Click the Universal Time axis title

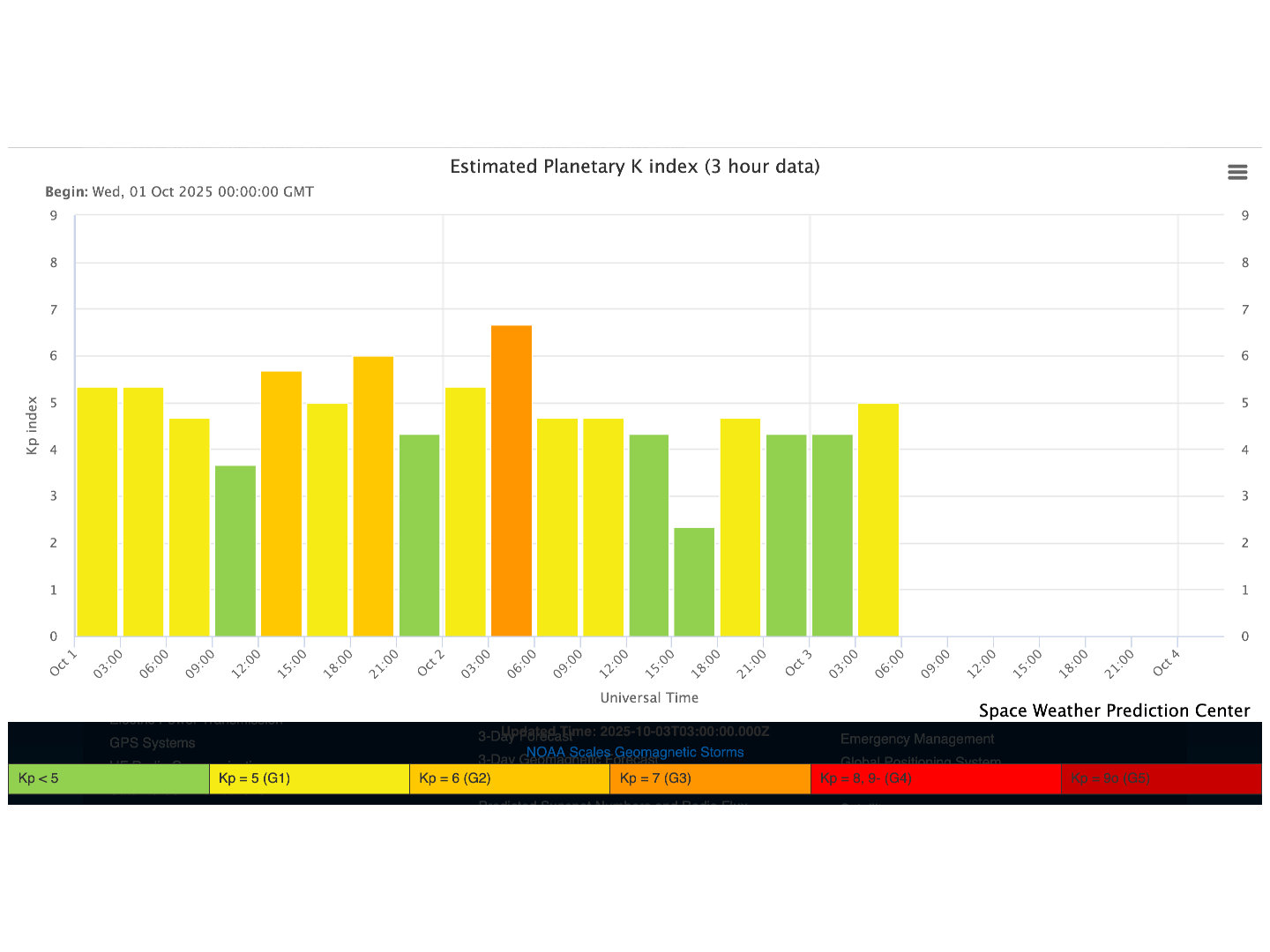click(649, 697)
